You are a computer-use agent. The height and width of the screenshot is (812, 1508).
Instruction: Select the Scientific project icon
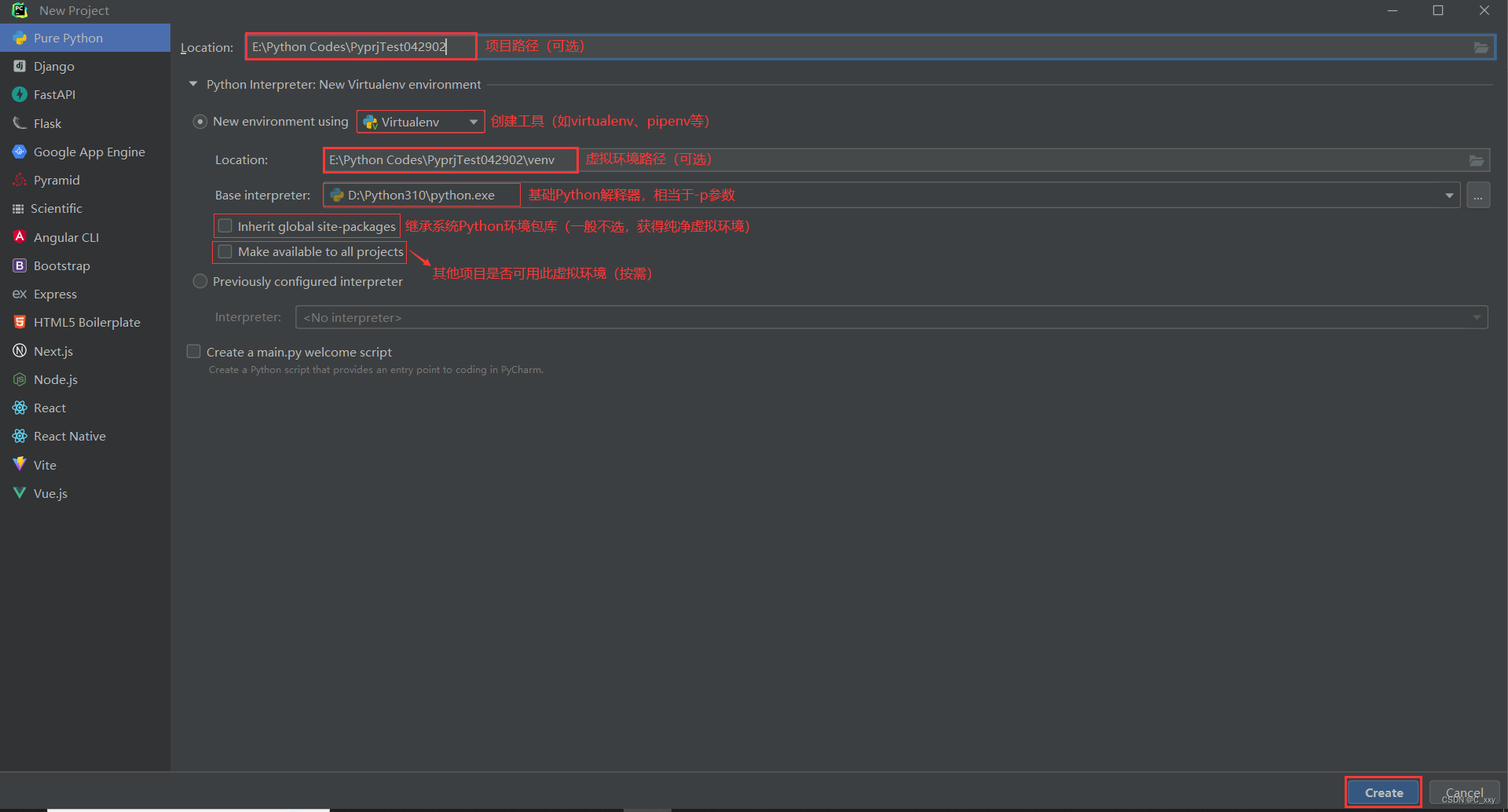click(x=18, y=208)
